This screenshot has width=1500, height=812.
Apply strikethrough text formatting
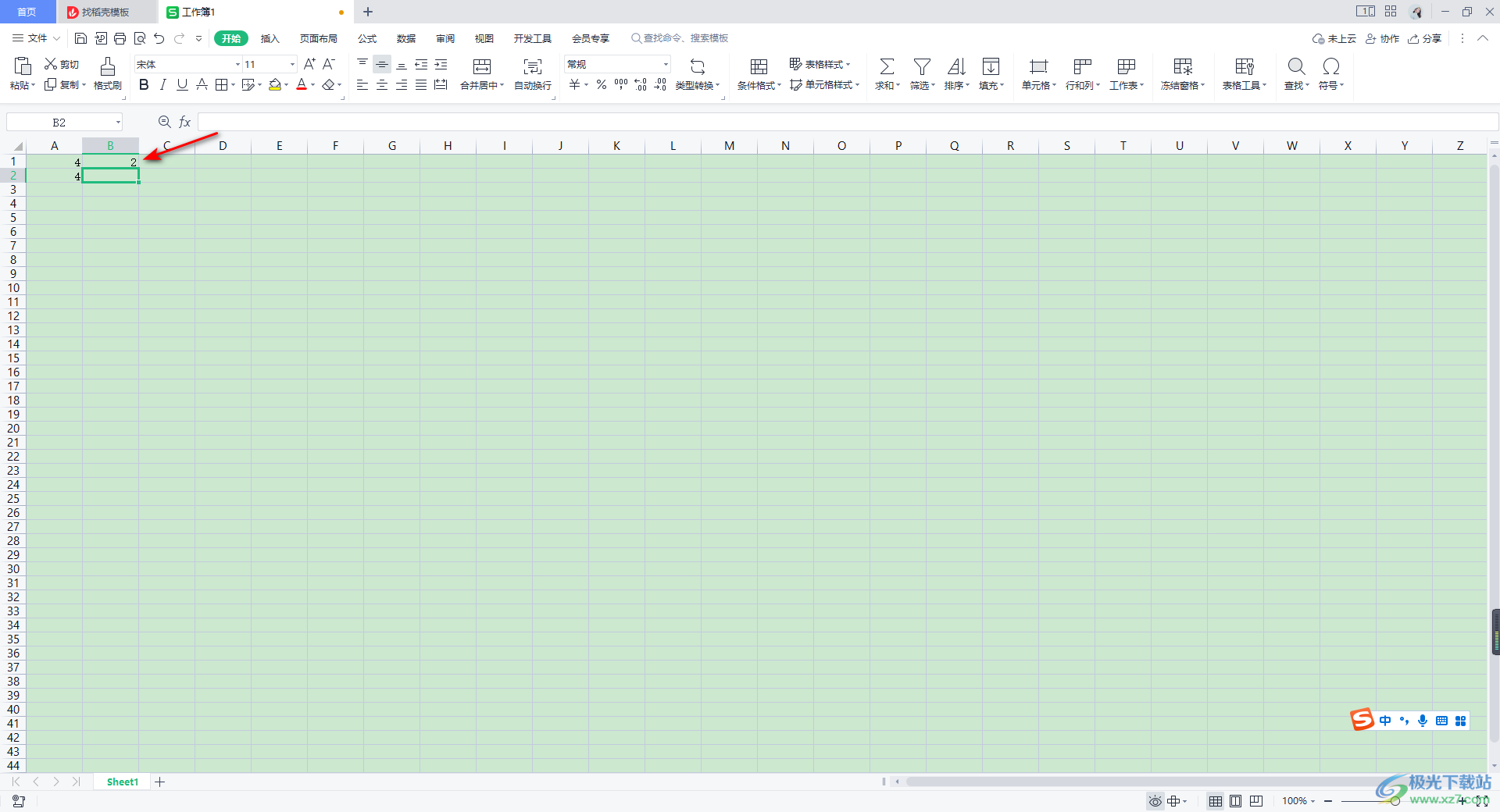(x=202, y=84)
